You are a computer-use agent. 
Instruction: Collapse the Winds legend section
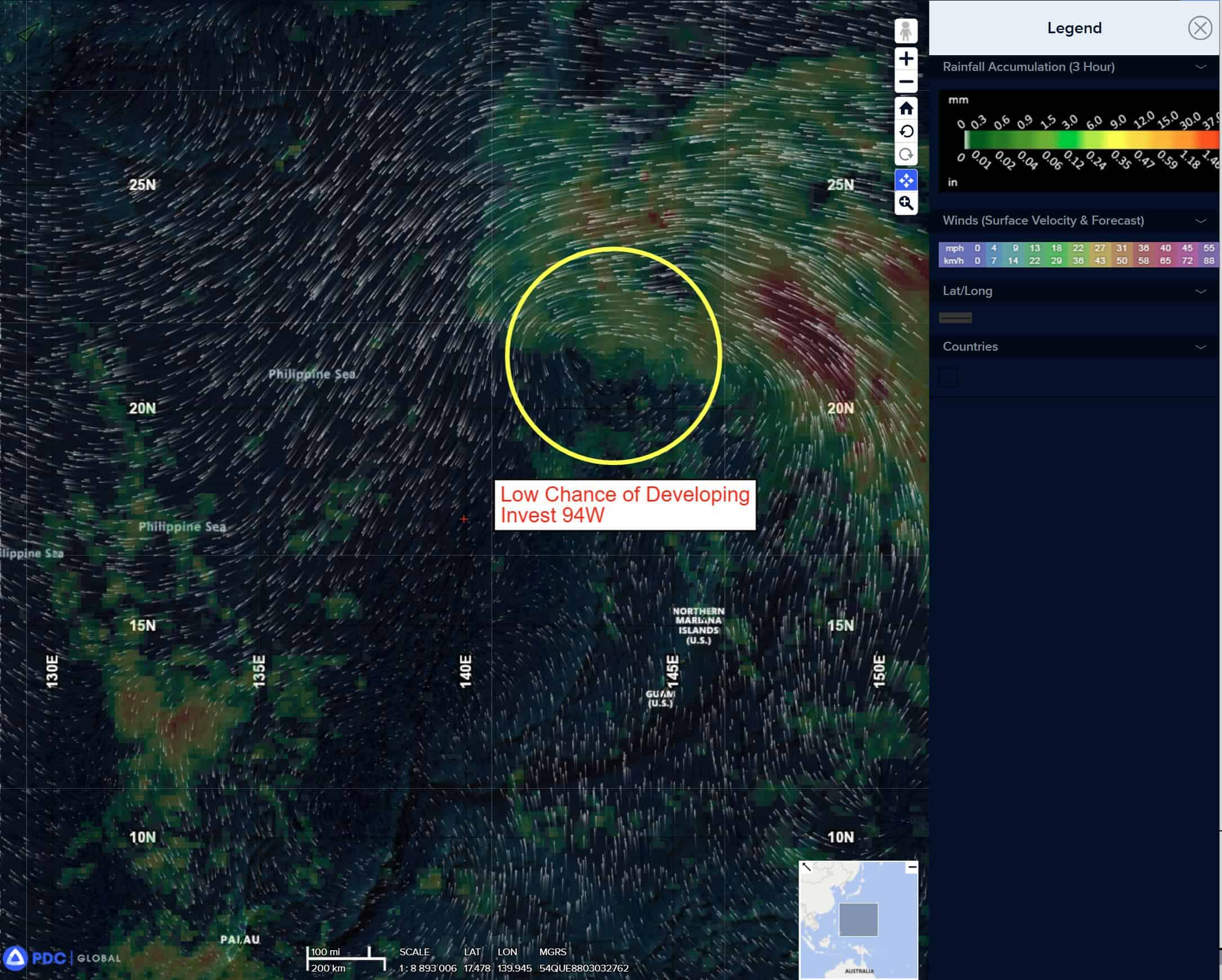[1201, 221]
